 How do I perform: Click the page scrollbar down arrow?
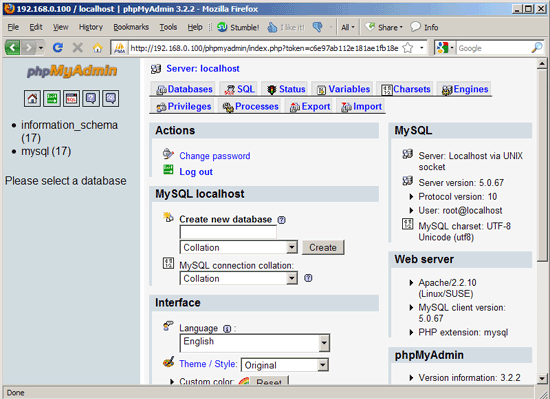click(542, 378)
